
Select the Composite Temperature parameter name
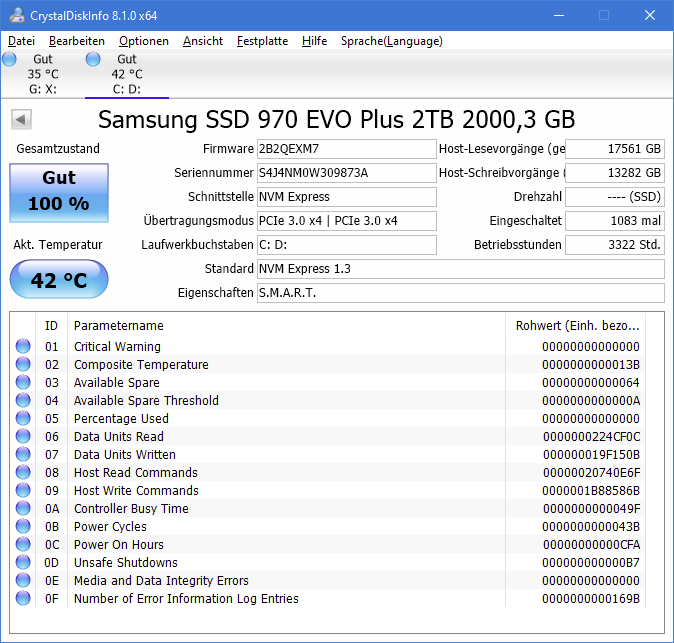coord(141,364)
